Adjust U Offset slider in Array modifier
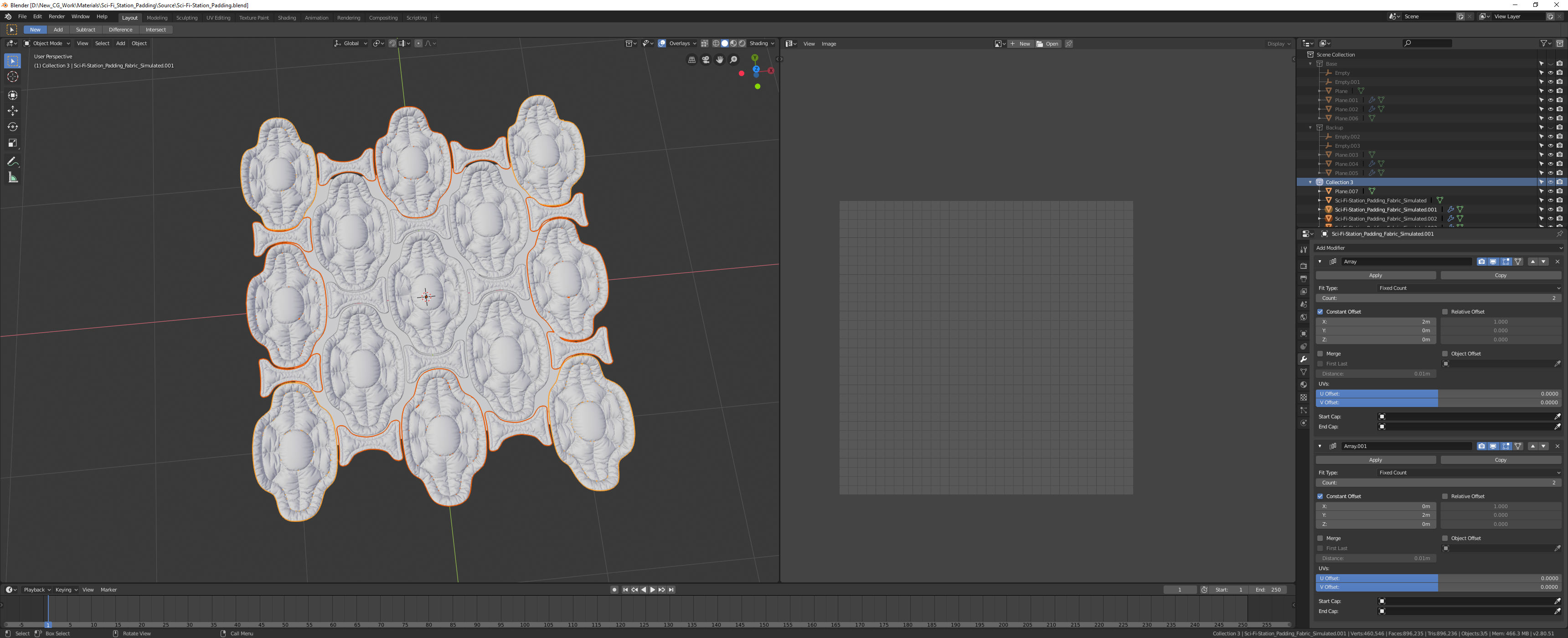This screenshot has height=638, width=1568. point(1439,394)
